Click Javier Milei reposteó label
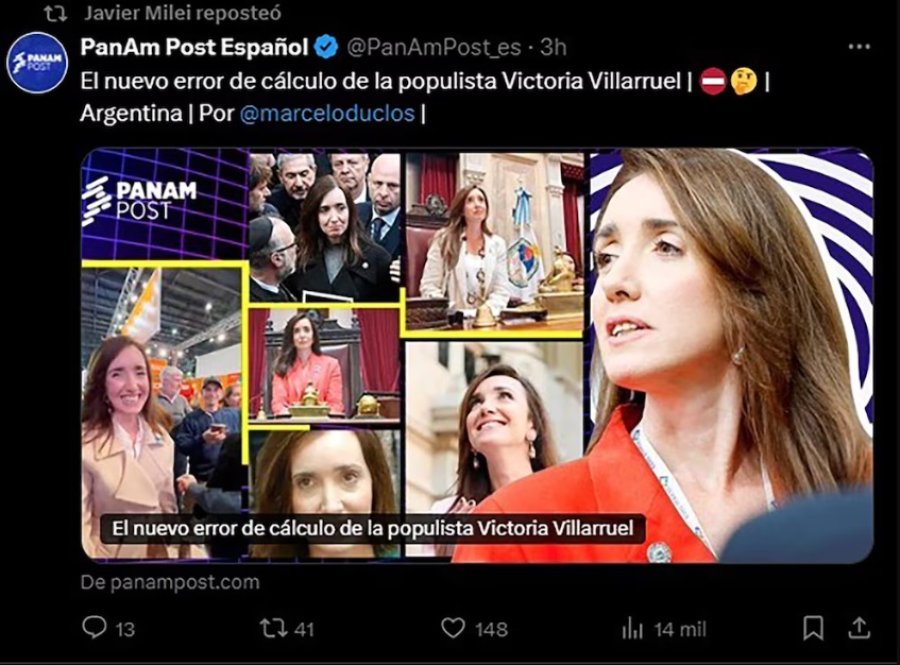 [x=183, y=13]
